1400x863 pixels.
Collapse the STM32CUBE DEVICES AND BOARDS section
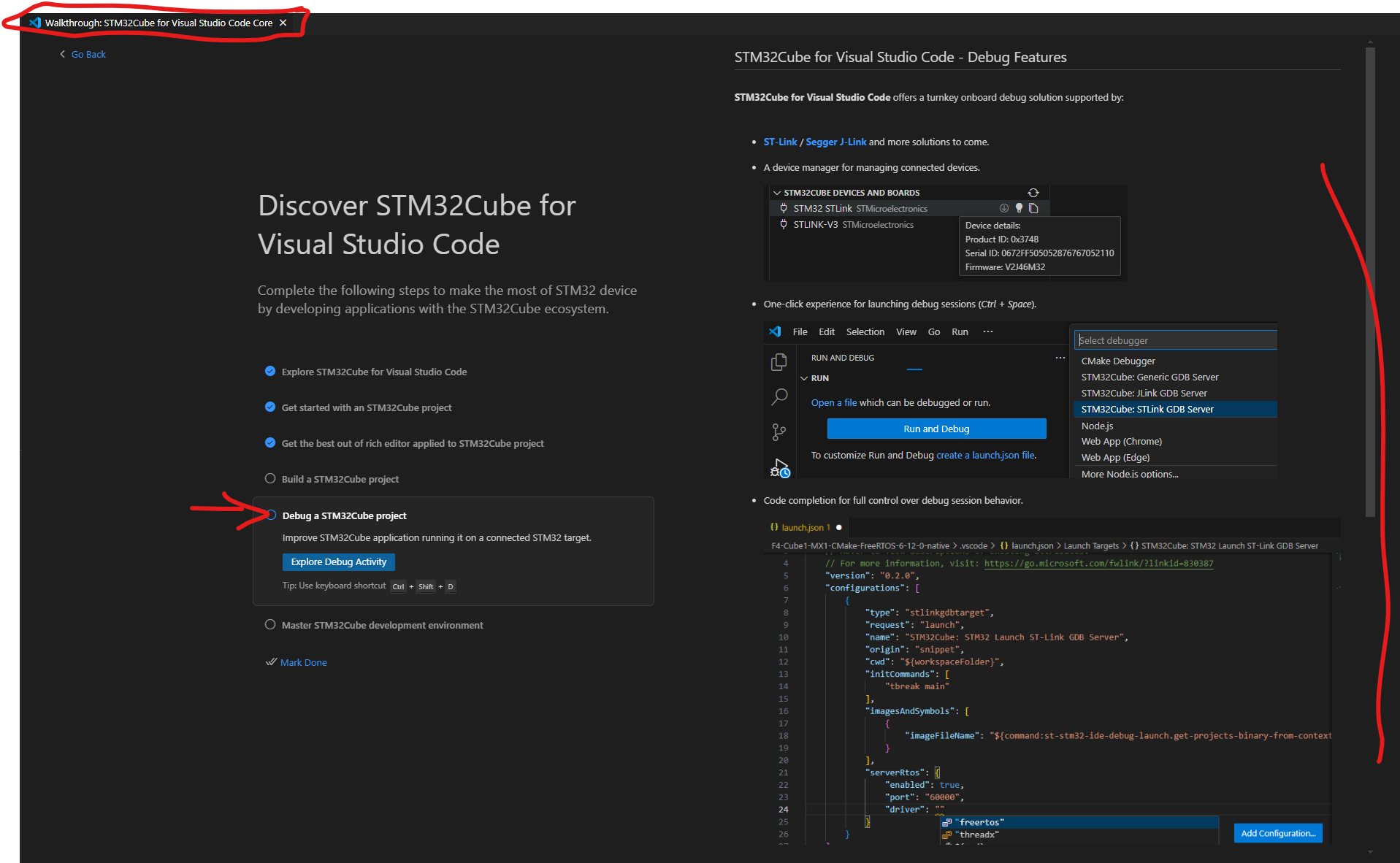point(776,193)
